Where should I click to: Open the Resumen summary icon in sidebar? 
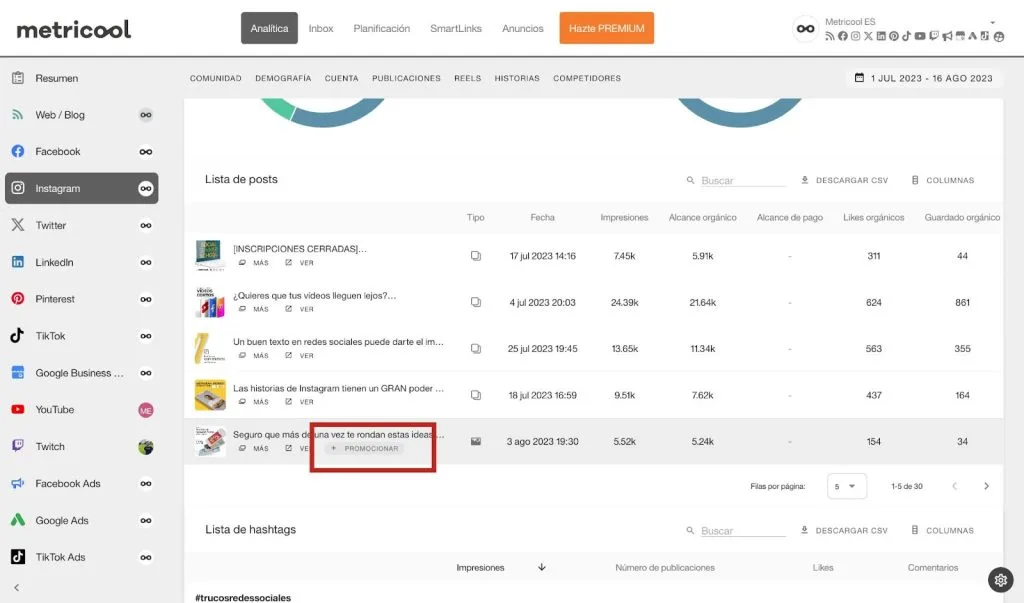click(x=18, y=78)
